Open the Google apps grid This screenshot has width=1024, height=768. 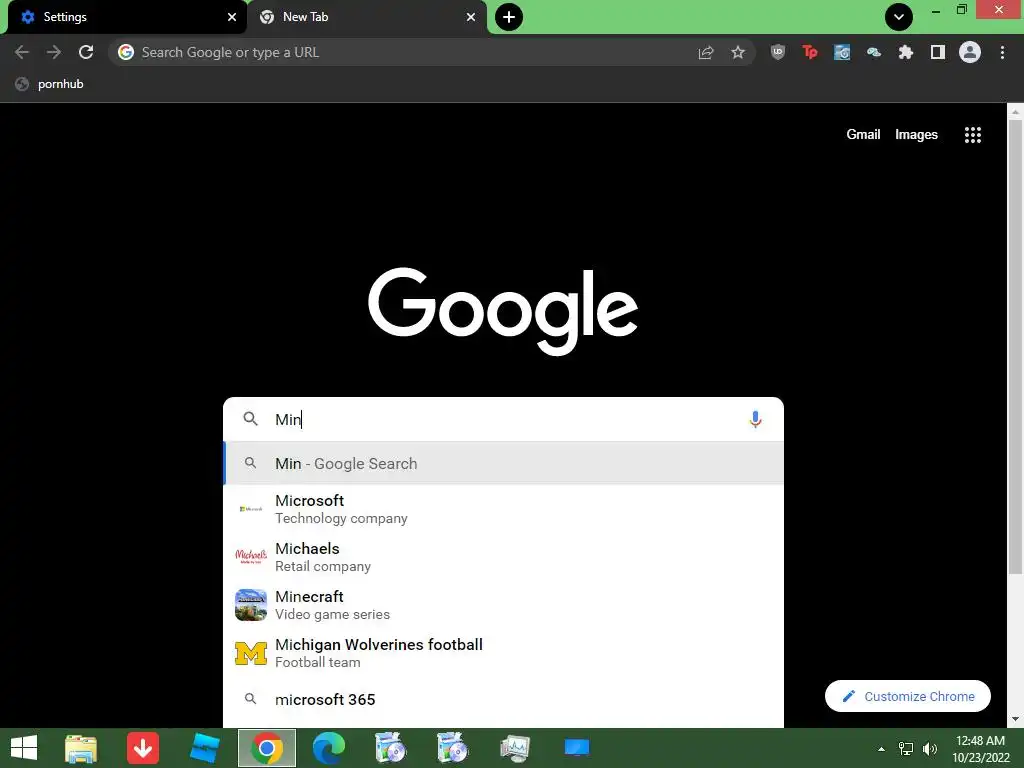[973, 135]
